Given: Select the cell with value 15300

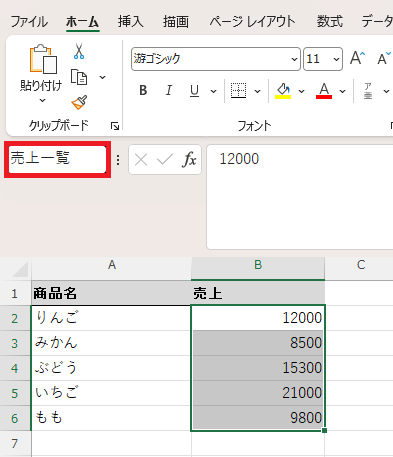Looking at the screenshot, I should point(258,368).
